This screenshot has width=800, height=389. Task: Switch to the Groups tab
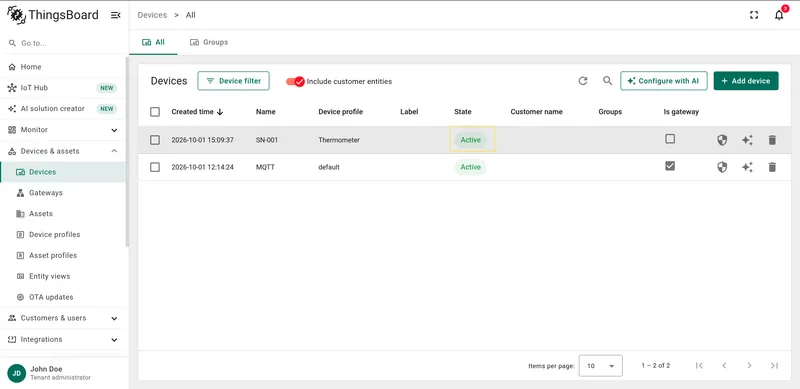pyautogui.click(x=209, y=42)
